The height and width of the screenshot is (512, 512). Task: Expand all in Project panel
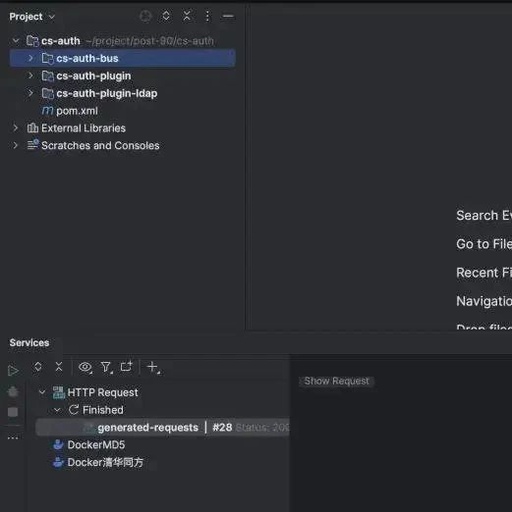pos(166,16)
